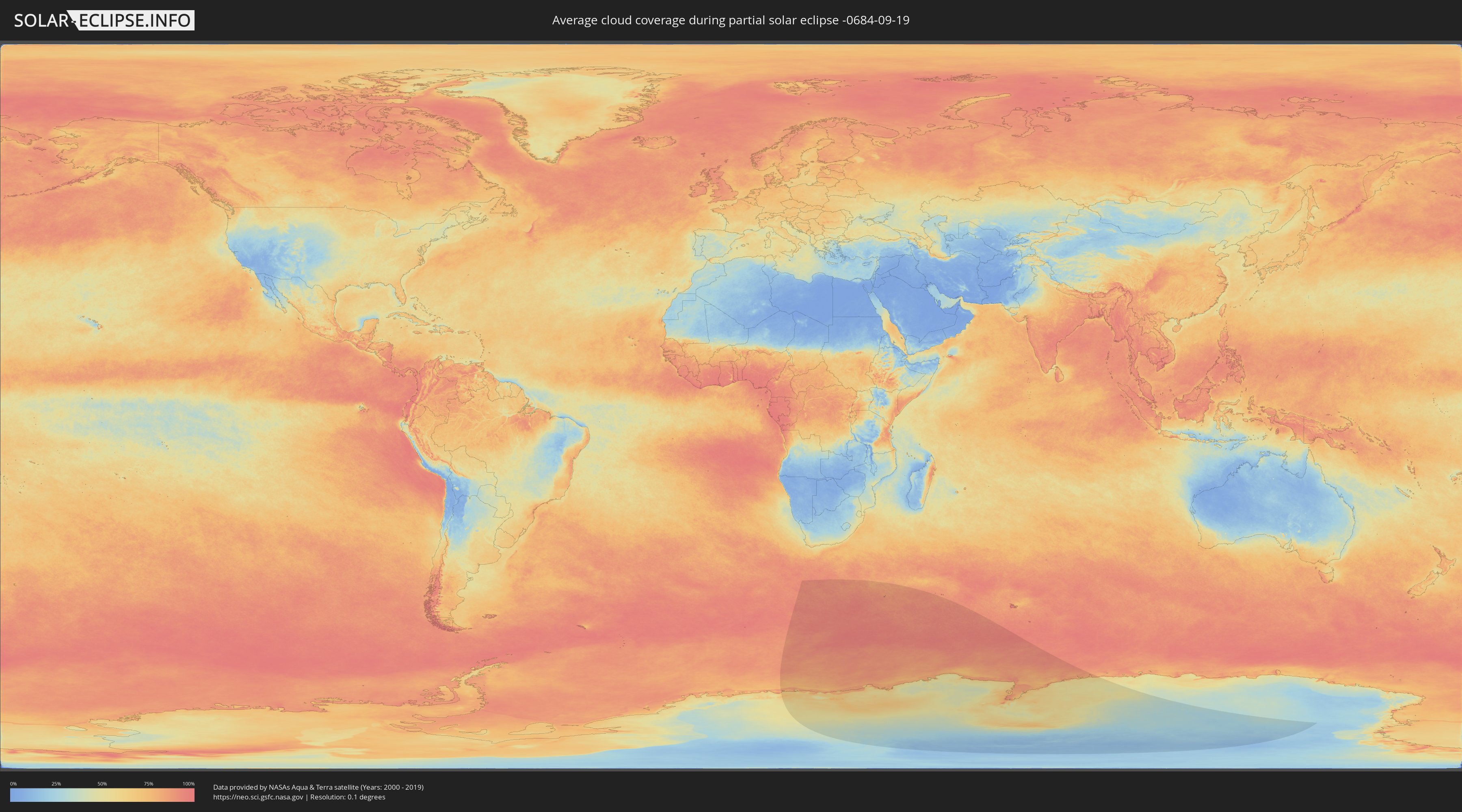Click the 50% legend label
Image resolution: width=1462 pixels, height=812 pixels.
pos(102,784)
